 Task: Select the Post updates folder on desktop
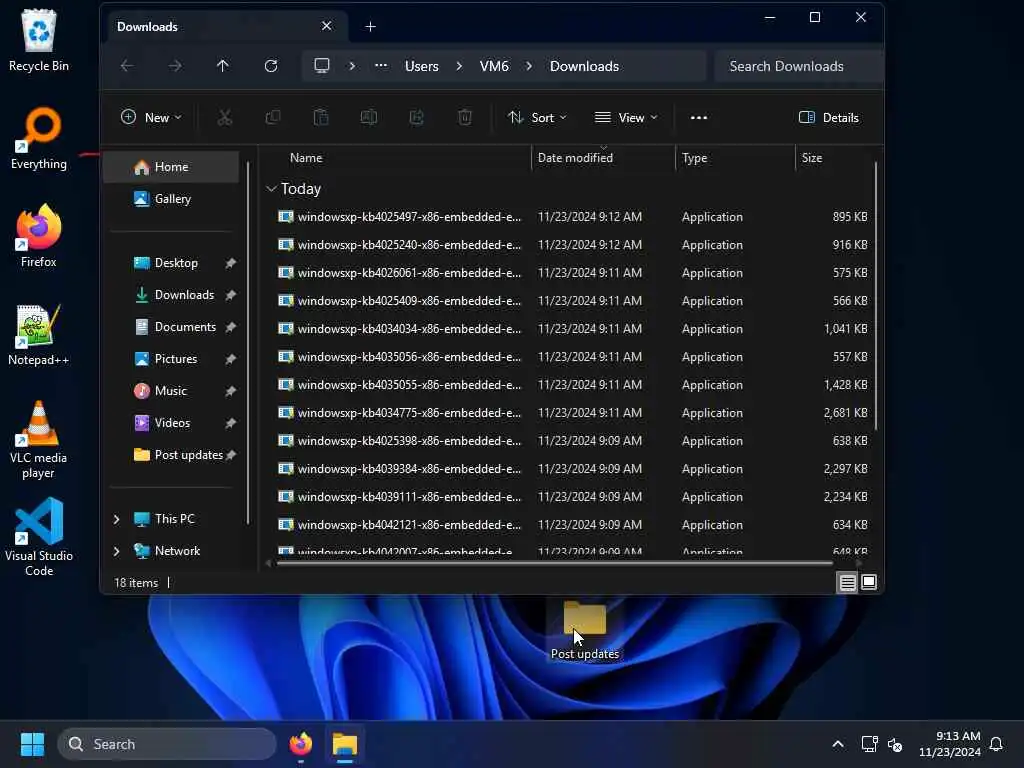[584, 630]
